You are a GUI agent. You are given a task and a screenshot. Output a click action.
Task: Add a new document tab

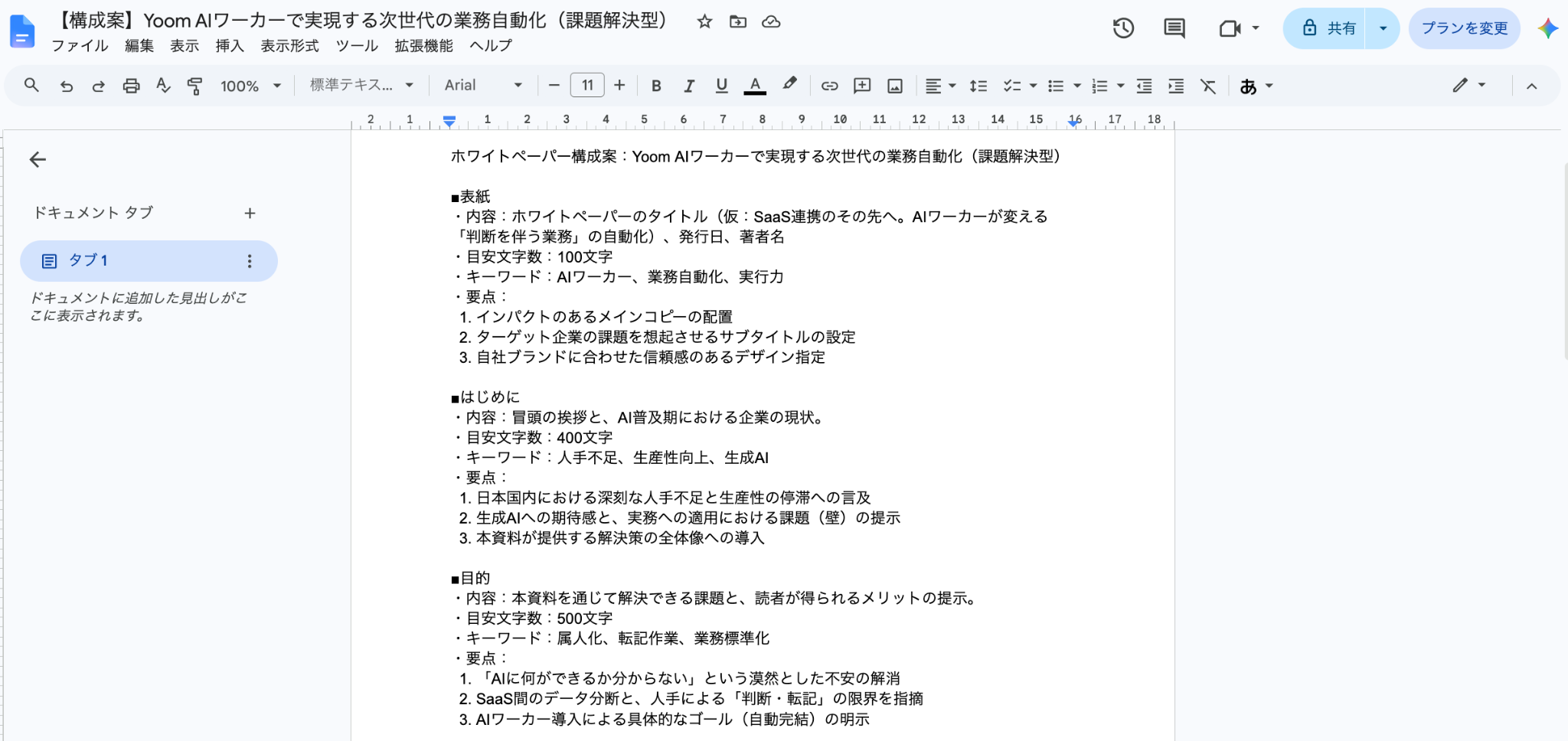click(x=250, y=213)
